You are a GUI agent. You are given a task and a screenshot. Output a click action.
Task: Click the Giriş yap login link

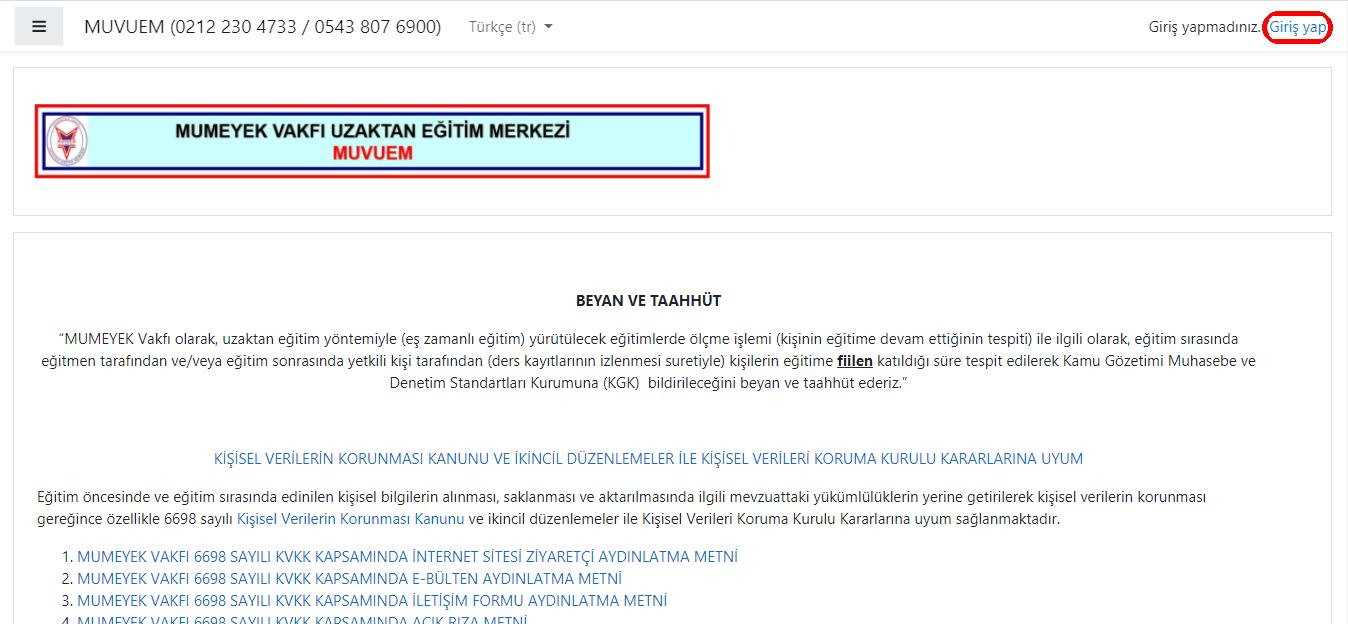click(x=1297, y=27)
